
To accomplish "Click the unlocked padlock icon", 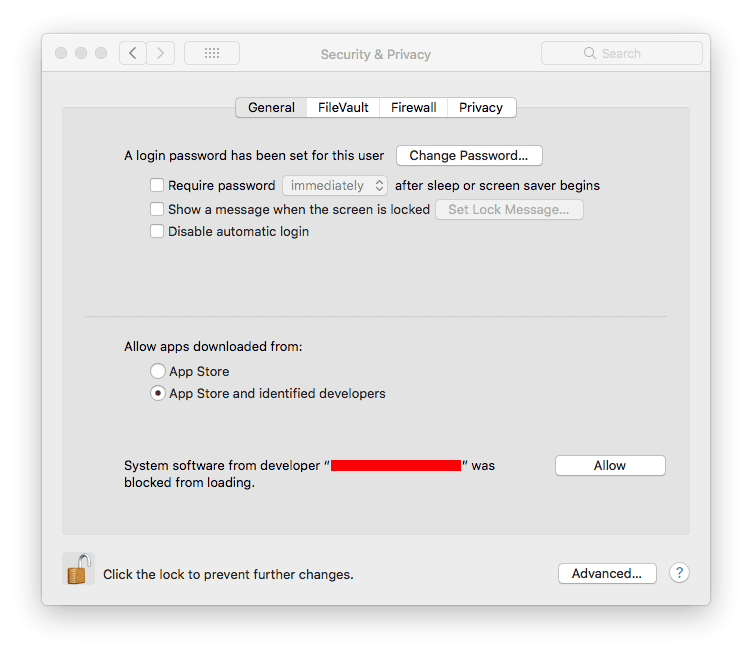I will pyautogui.click(x=79, y=569).
